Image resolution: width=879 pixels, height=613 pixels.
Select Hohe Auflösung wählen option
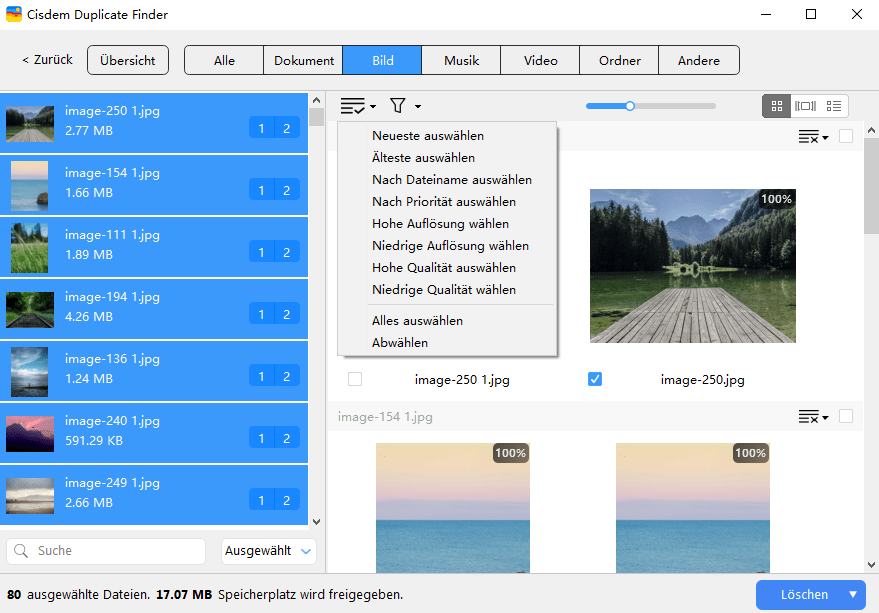point(440,224)
